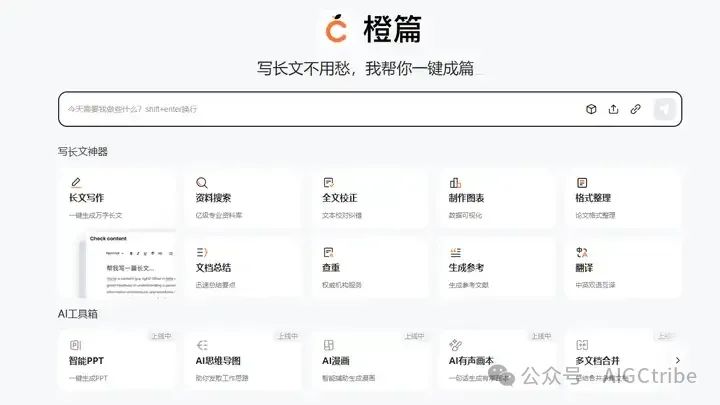Click the 橙篇 orange logo icon
This screenshot has width=720, height=405.
click(x=336, y=28)
